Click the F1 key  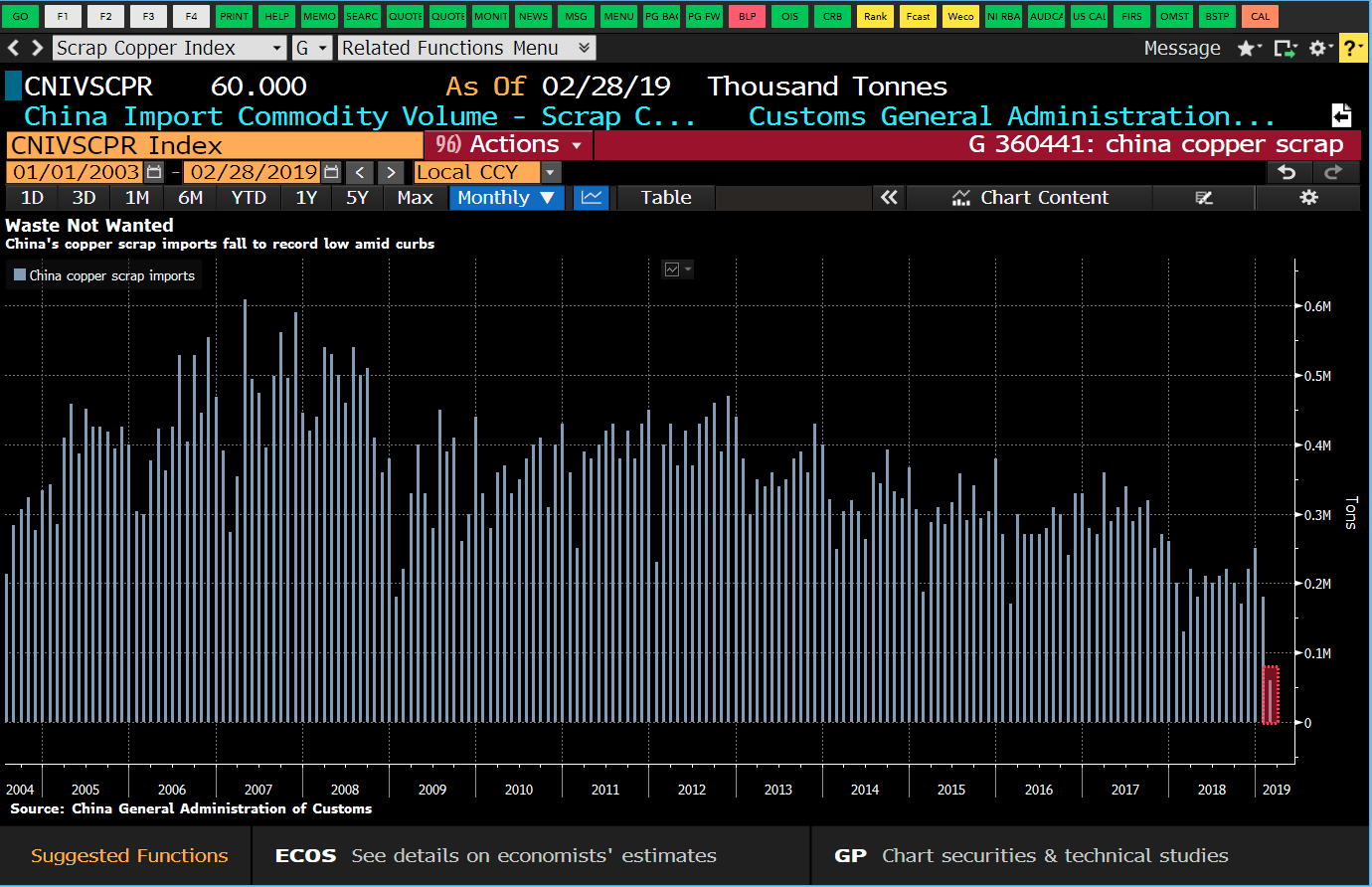pos(64,16)
